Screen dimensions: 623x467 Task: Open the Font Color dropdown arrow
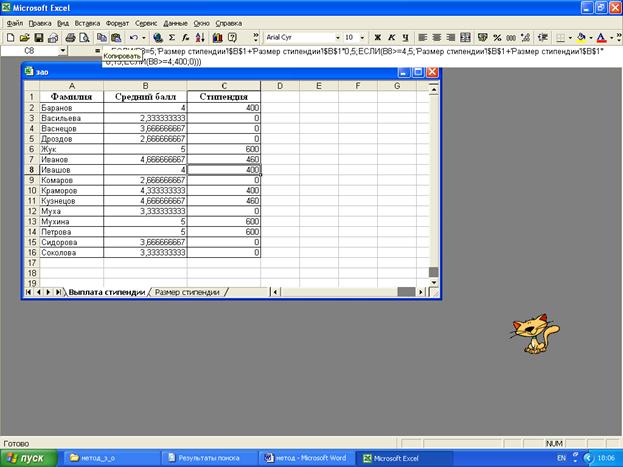click(611, 38)
